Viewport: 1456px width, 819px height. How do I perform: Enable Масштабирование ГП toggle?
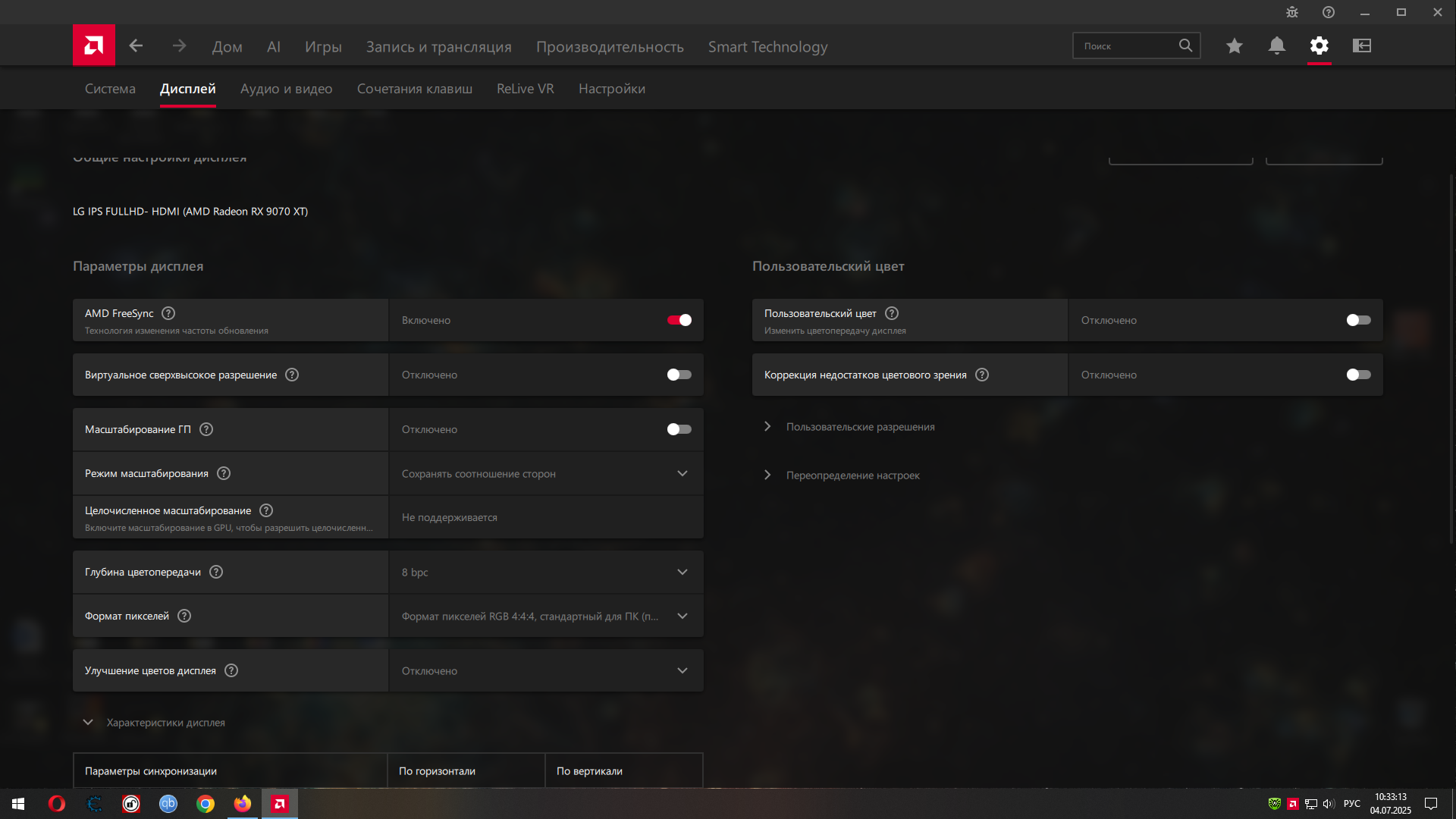click(x=679, y=429)
